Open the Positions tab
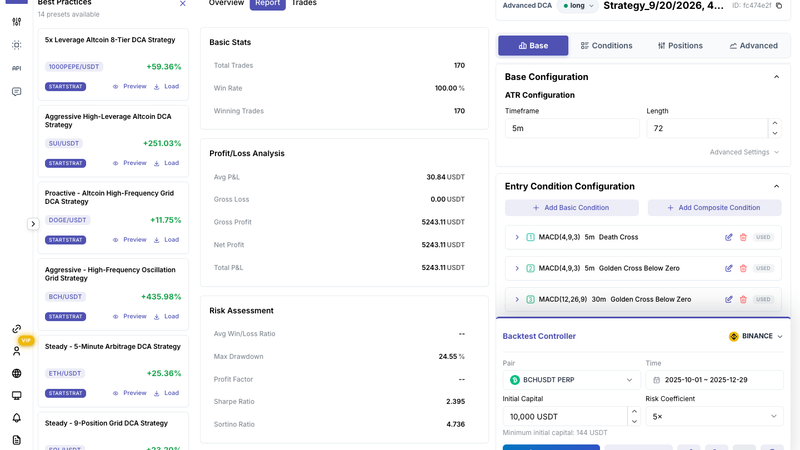Image resolution: width=800 pixels, height=450 pixels. 680,45
